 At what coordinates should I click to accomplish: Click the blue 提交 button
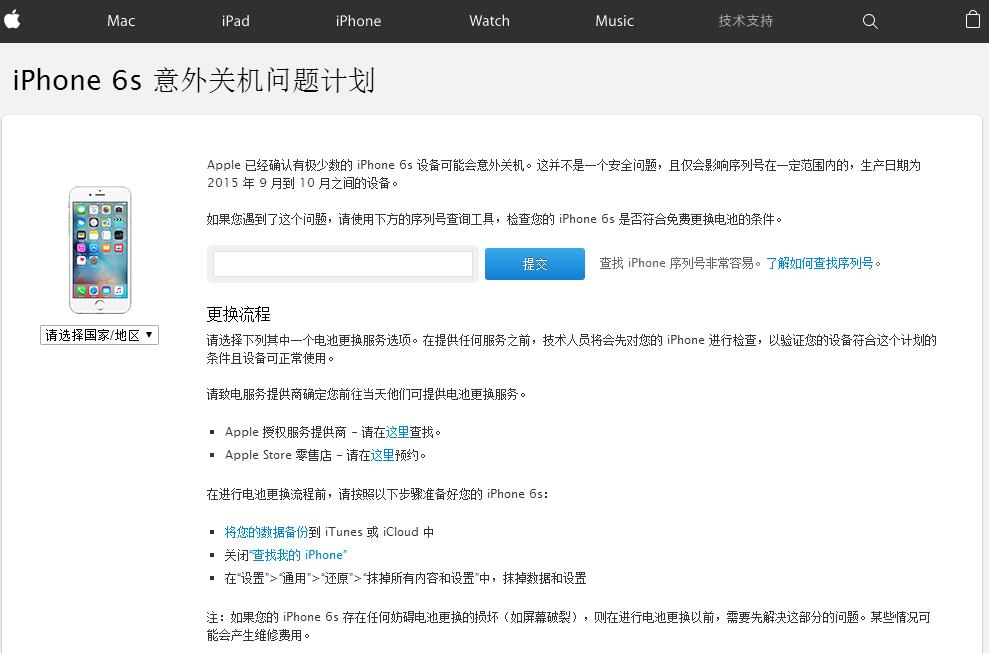535,264
